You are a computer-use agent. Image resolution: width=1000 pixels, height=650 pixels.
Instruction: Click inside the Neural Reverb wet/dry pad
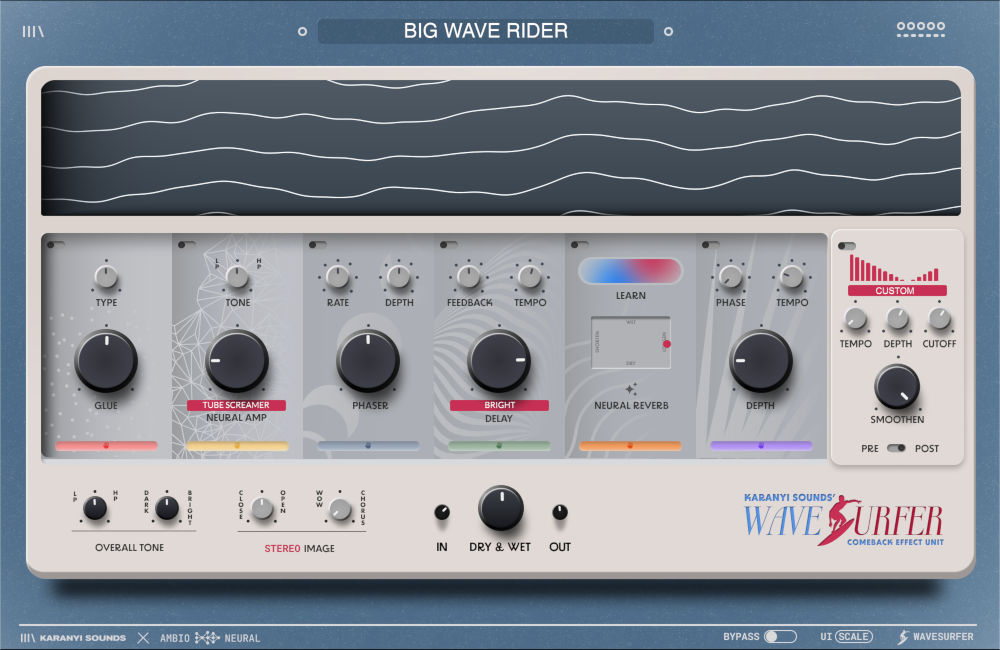pyautogui.click(x=629, y=340)
